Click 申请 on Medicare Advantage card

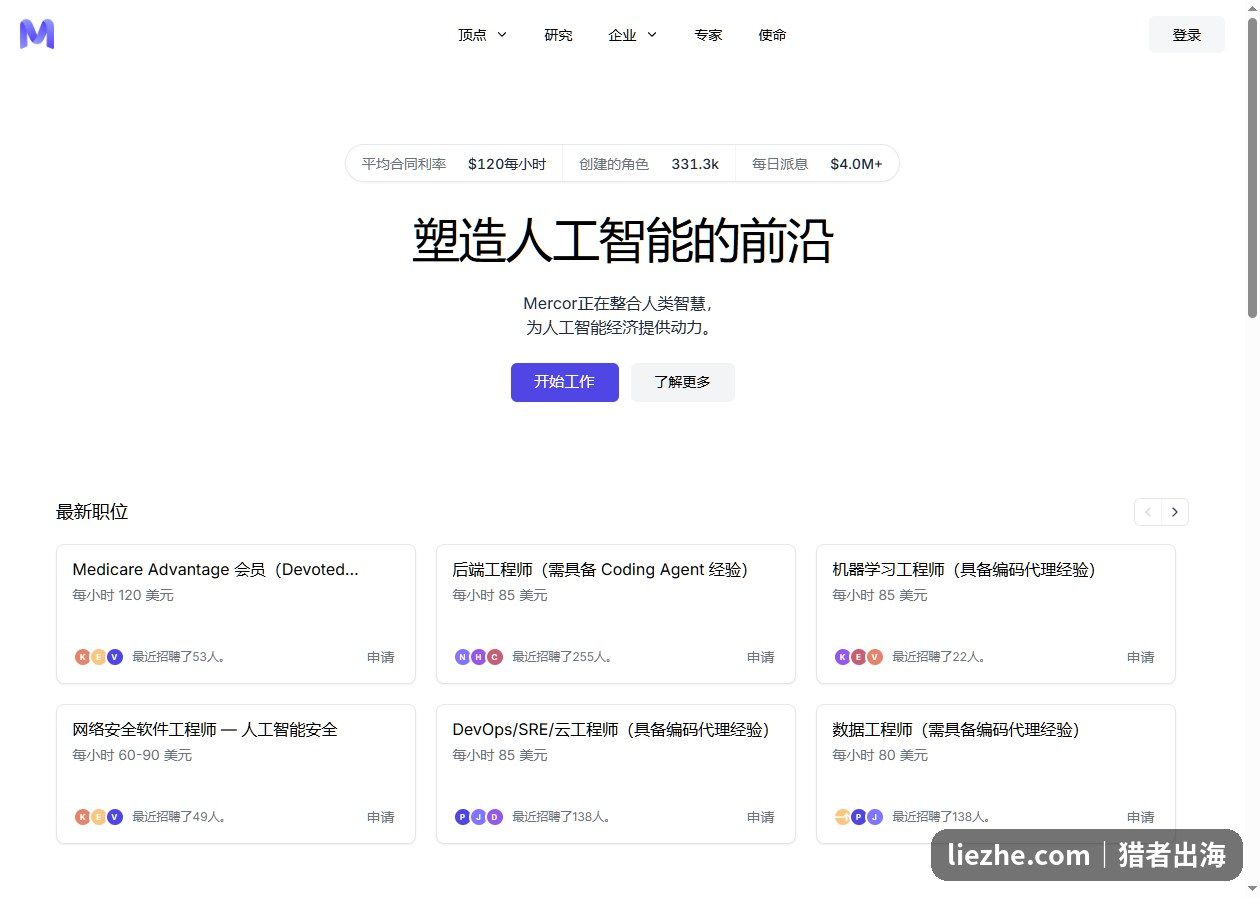click(x=381, y=657)
